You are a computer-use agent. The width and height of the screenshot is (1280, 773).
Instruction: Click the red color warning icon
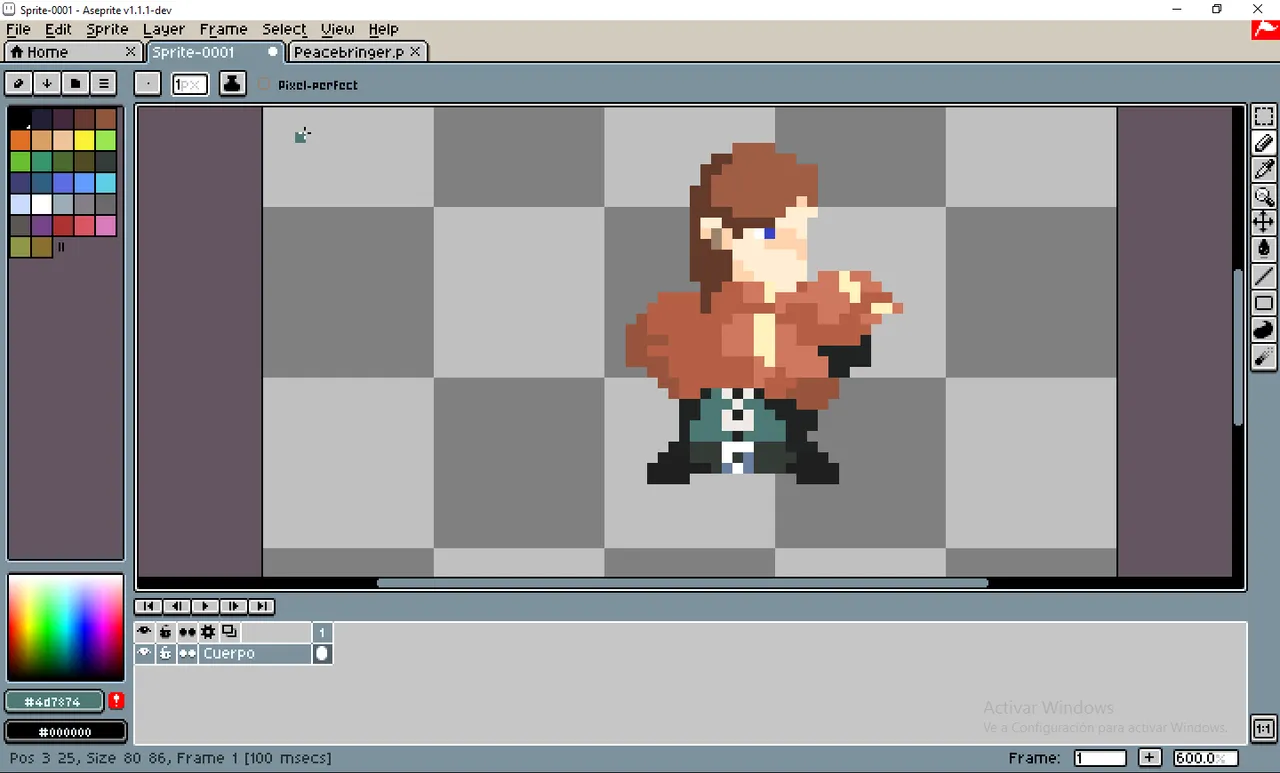tap(116, 701)
